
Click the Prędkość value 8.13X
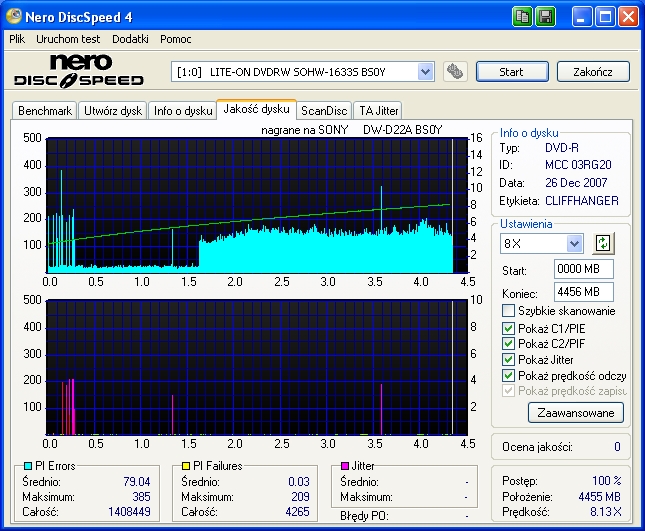click(606, 512)
